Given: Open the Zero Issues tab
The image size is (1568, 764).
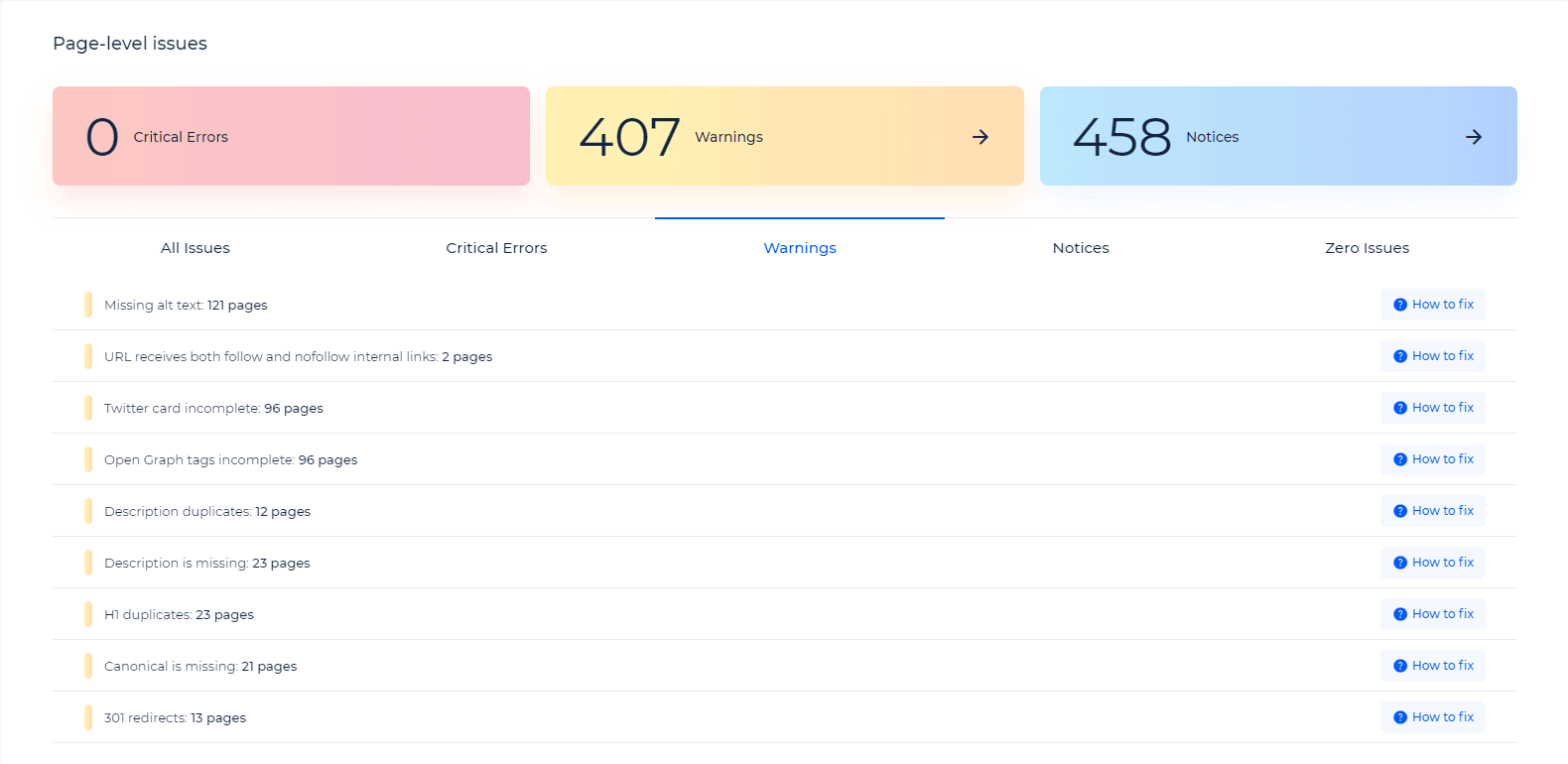Looking at the screenshot, I should tap(1367, 248).
